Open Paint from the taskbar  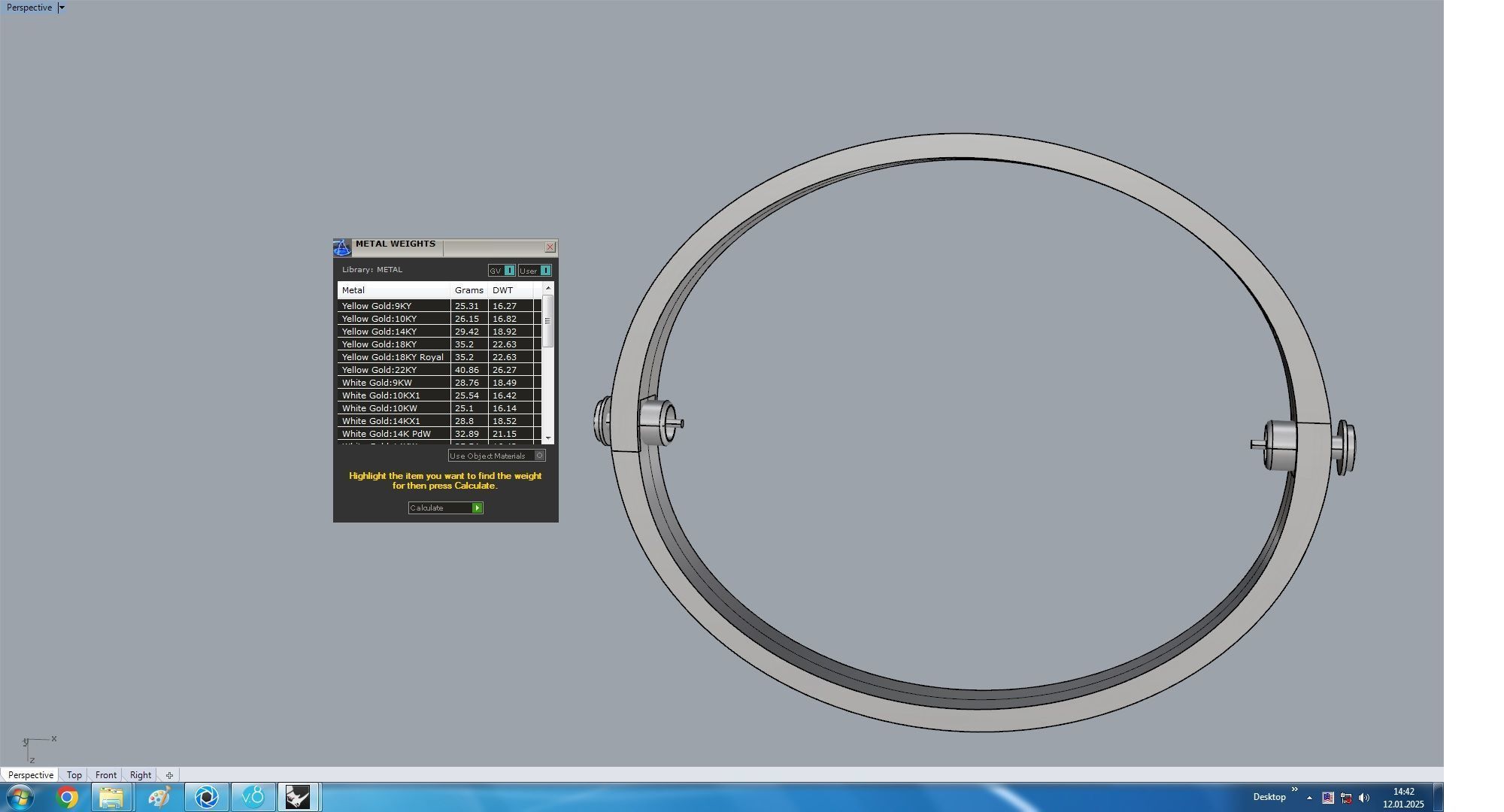[x=159, y=797]
